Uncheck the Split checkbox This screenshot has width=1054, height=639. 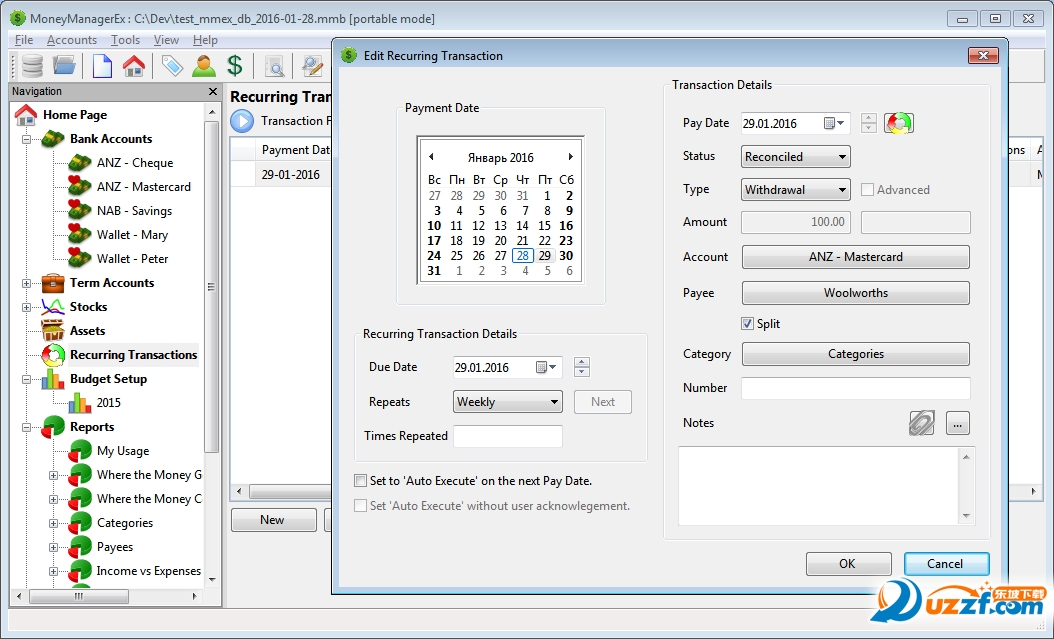747,324
